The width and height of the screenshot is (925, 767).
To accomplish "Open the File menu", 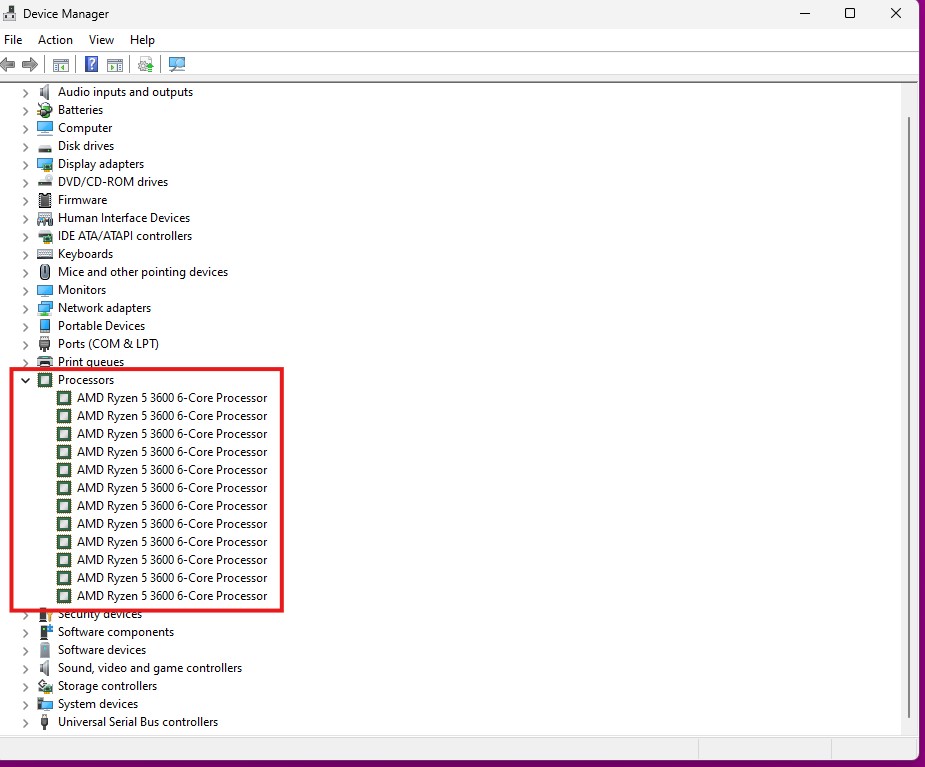I will point(13,40).
